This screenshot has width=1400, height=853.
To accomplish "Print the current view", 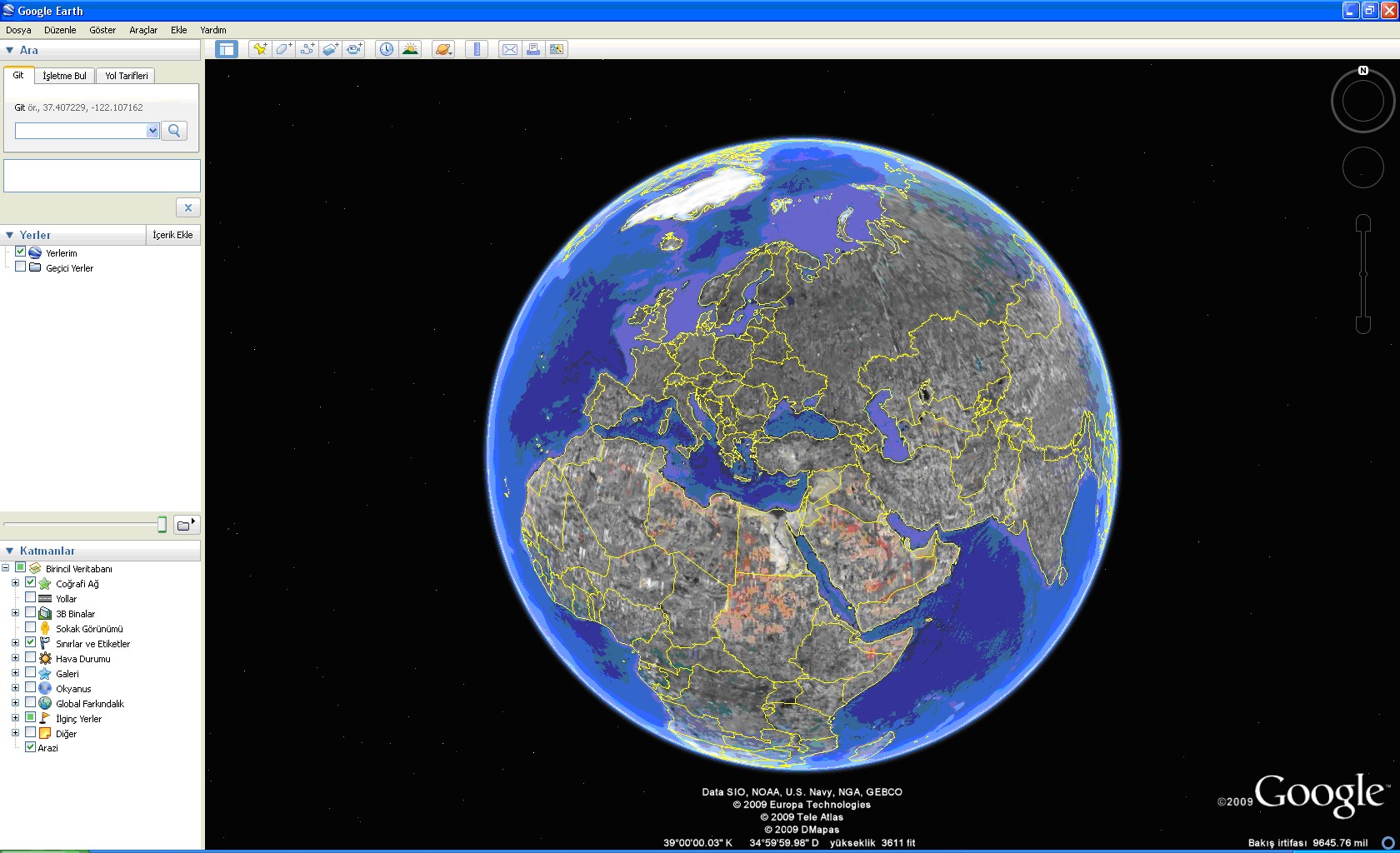I will tap(532, 49).
